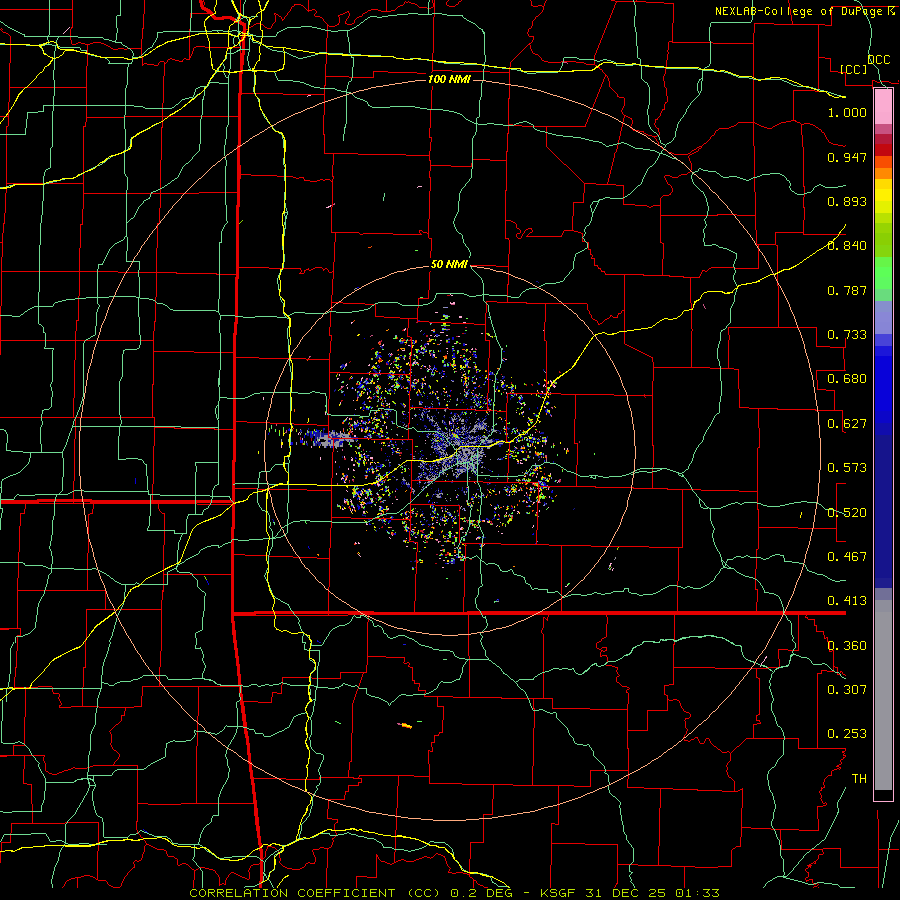Click the [CC] label above the color bar
Viewport: 900px width, 900px height.
853,69
